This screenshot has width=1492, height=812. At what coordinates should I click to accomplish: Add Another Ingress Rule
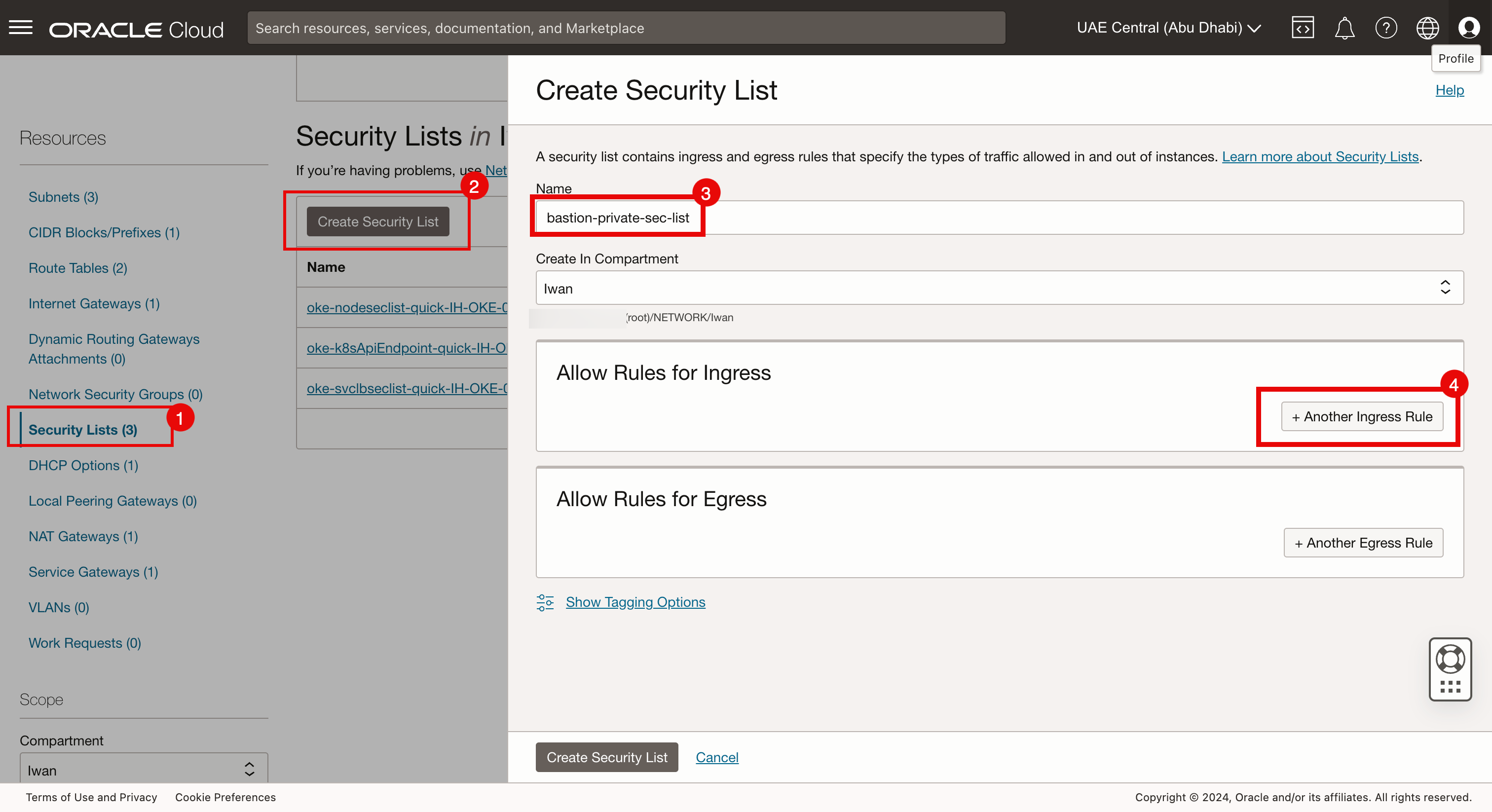1362,416
